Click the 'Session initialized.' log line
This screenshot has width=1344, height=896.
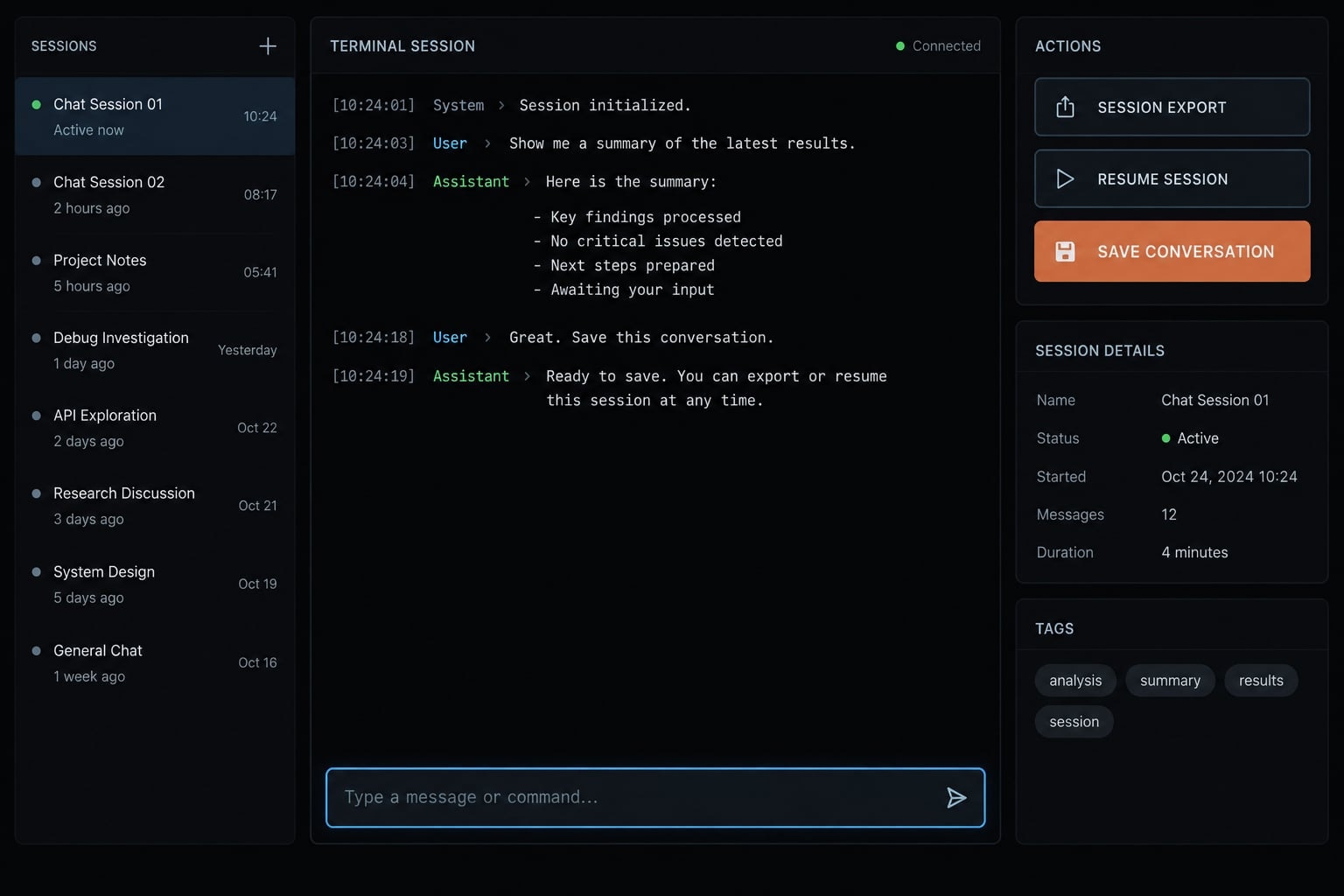coord(605,105)
